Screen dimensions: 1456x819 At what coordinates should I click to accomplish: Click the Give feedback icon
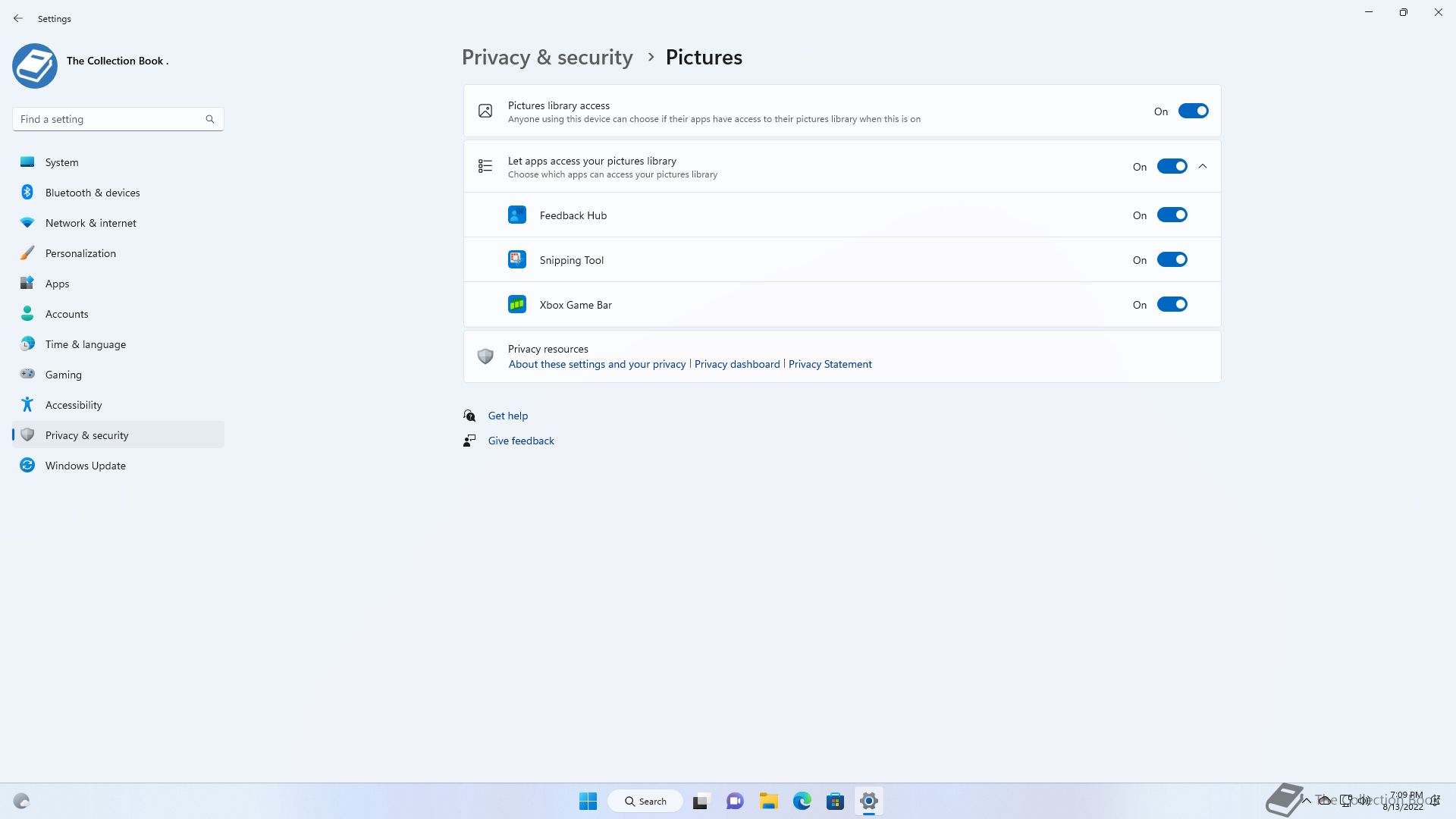(469, 441)
